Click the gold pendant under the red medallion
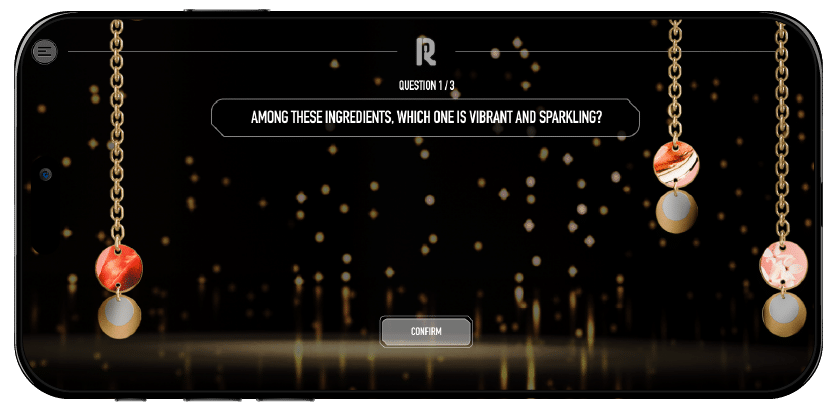 (x=119, y=316)
